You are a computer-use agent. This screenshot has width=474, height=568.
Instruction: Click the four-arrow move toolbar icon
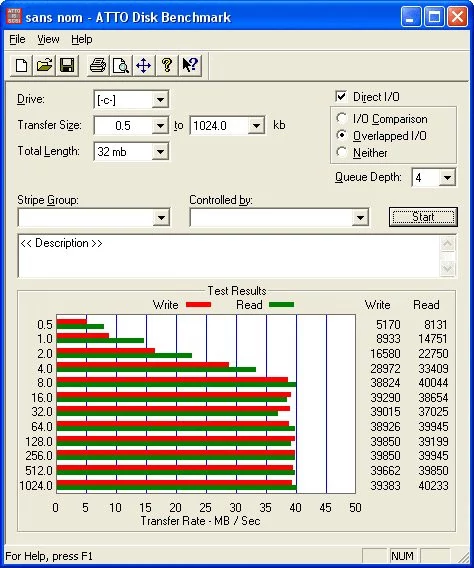point(144,66)
